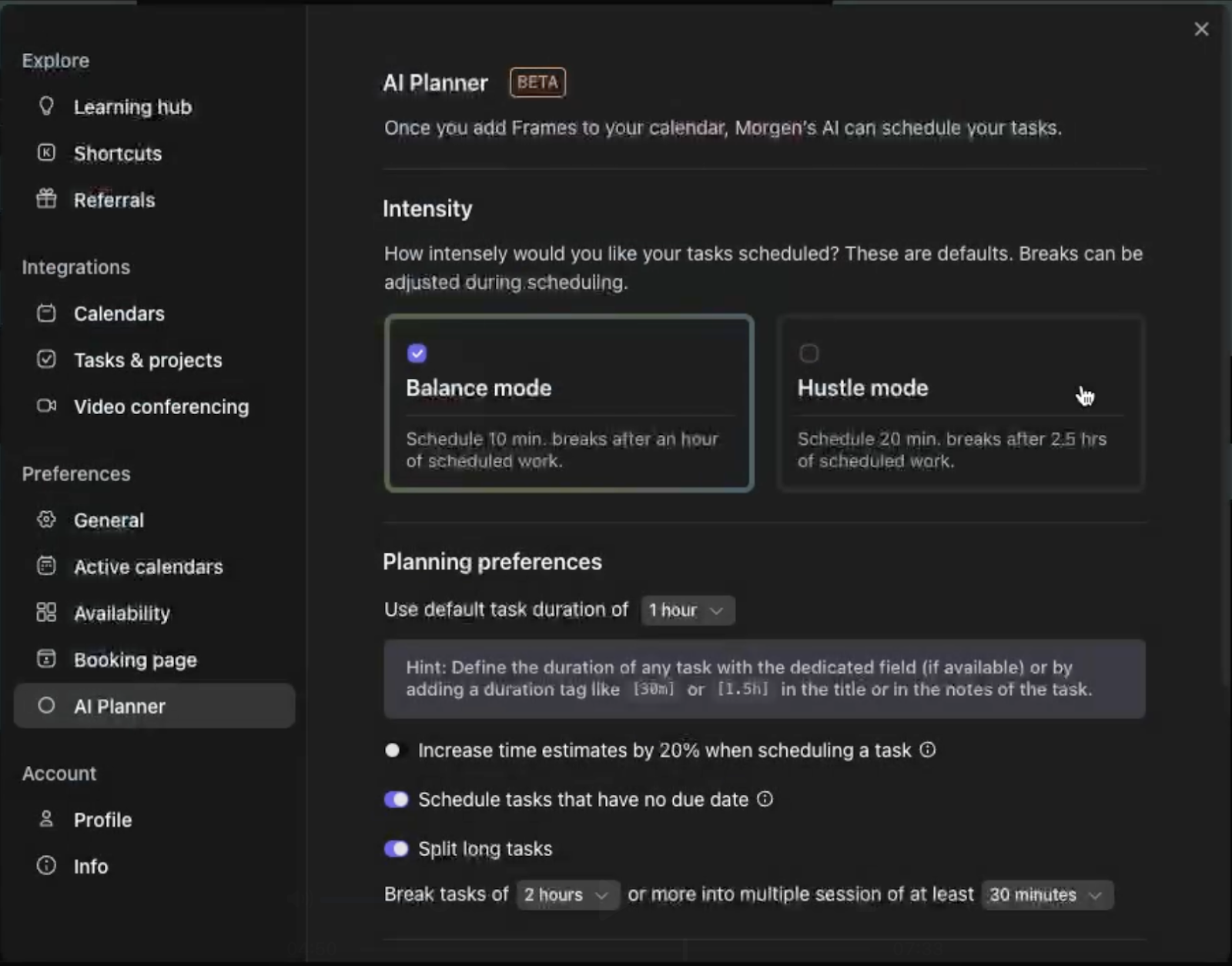Go to the Booking page preferences
The image size is (1232, 966).
135,660
